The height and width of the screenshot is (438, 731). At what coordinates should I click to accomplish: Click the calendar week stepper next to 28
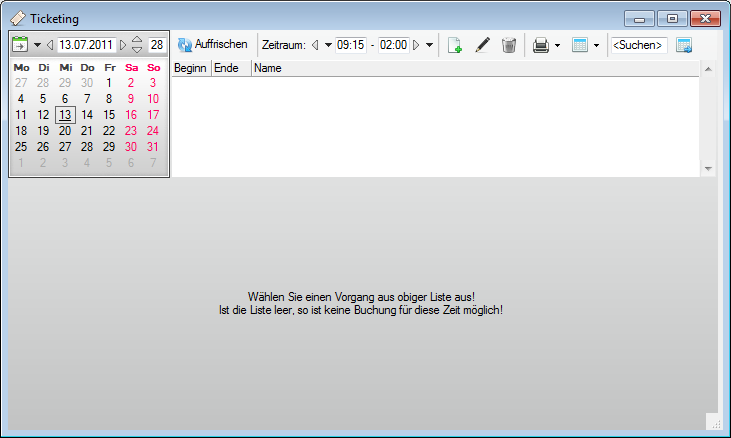click(138, 45)
